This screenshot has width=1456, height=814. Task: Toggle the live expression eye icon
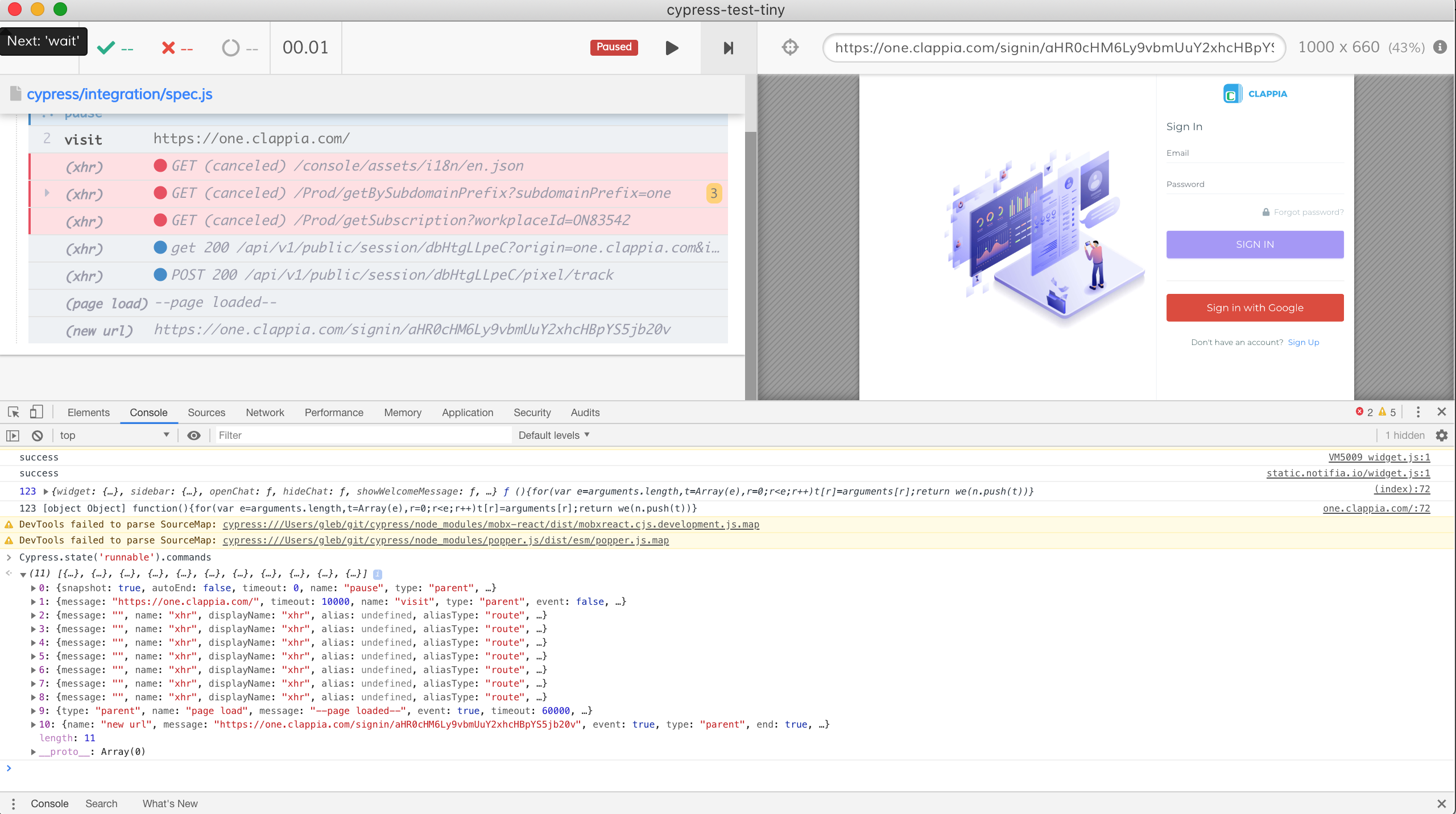(x=194, y=435)
